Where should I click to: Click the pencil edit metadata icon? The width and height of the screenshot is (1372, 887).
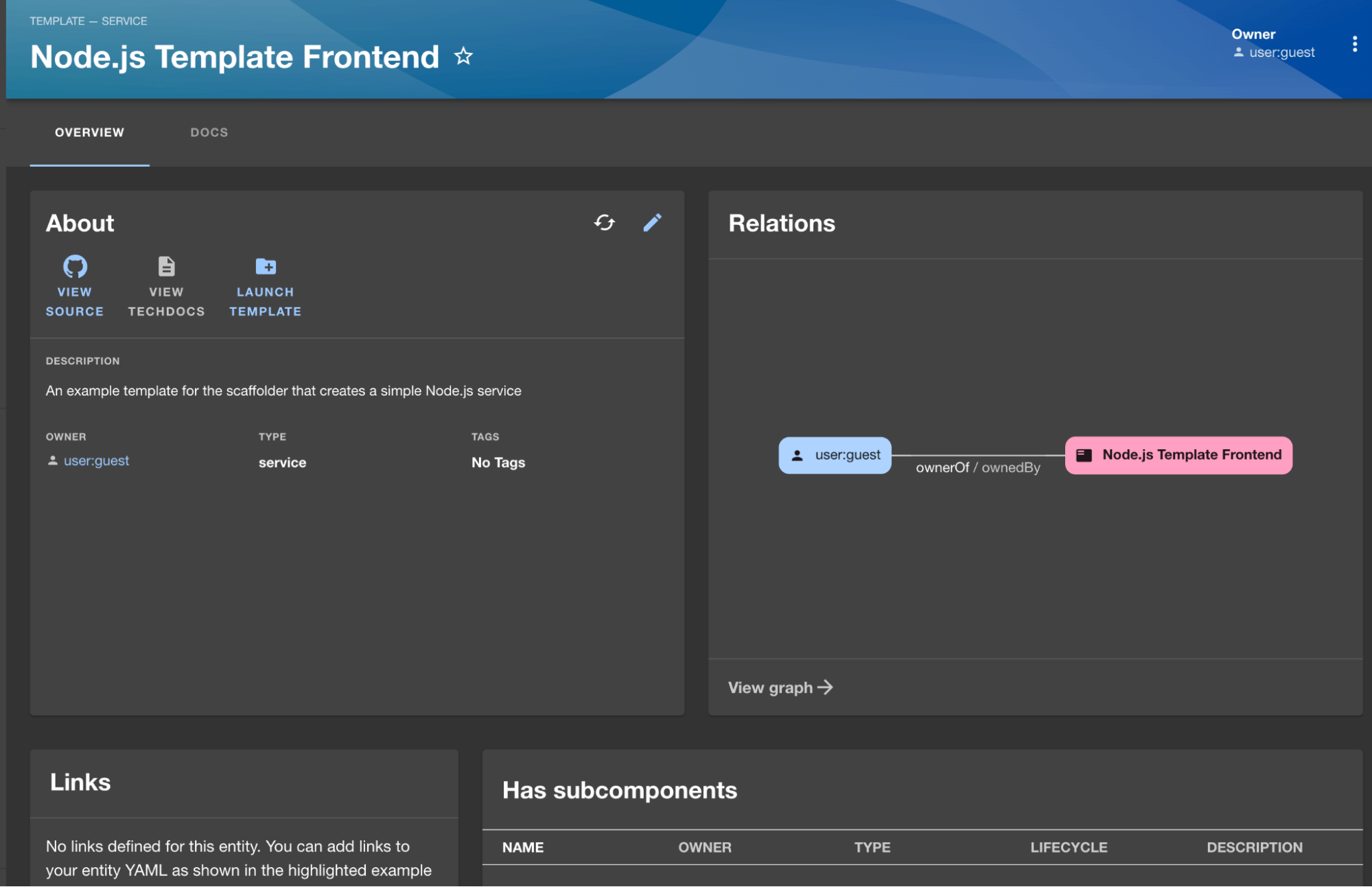[x=652, y=222]
